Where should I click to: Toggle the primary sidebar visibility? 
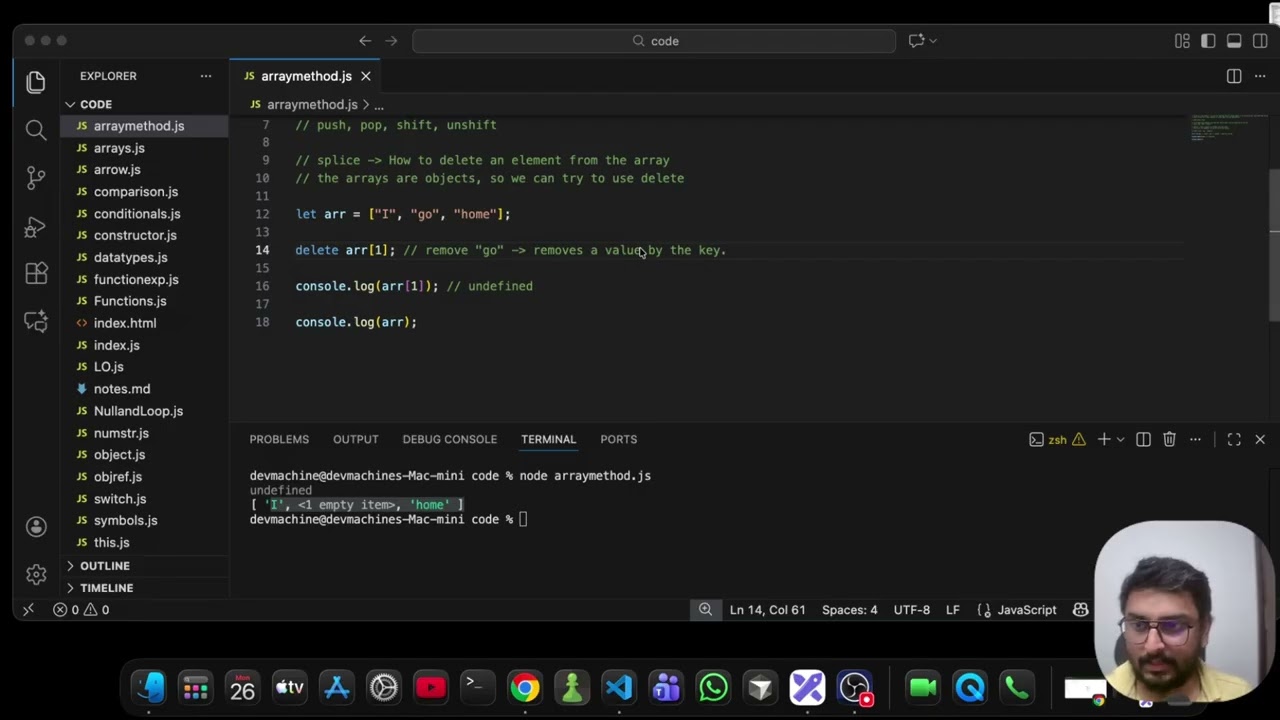click(x=1208, y=41)
